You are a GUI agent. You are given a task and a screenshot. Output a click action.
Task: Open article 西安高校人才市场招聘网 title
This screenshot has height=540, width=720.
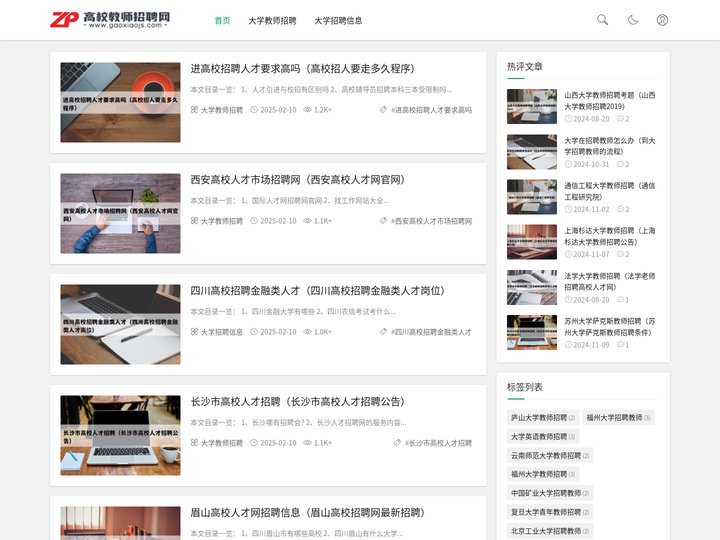(x=298, y=180)
